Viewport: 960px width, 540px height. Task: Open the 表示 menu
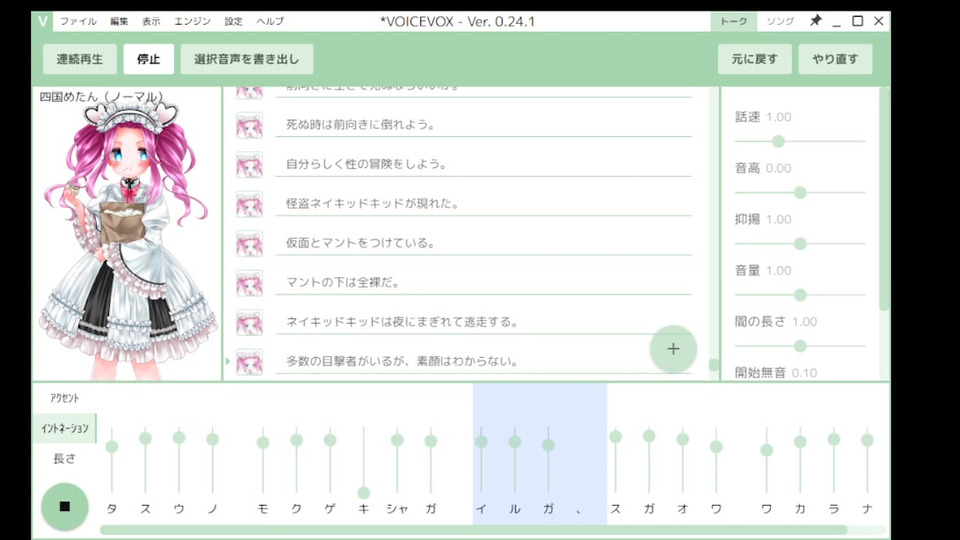tap(151, 21)
